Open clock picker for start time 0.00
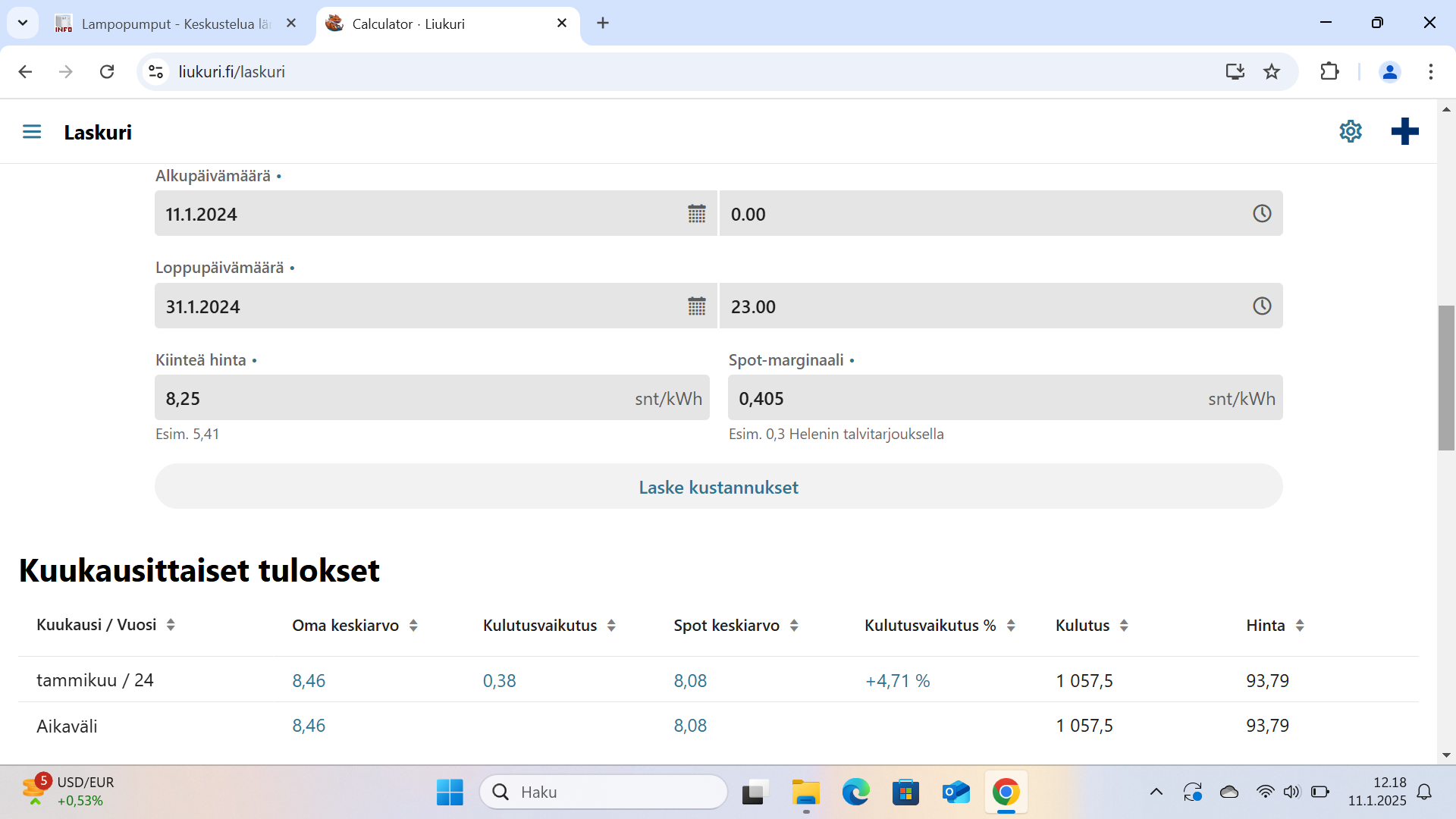 1261,214
